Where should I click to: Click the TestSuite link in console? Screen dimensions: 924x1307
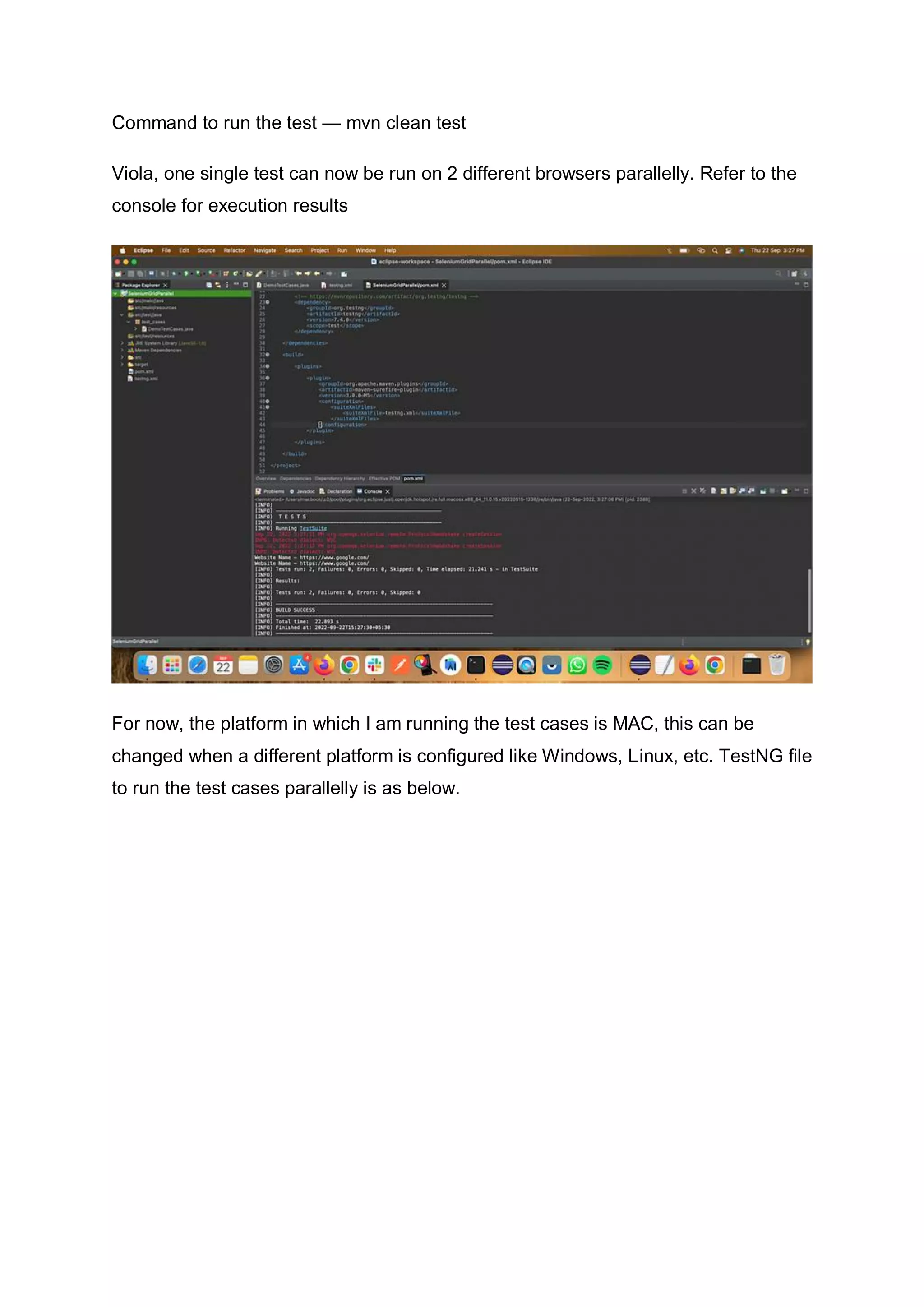313,528
